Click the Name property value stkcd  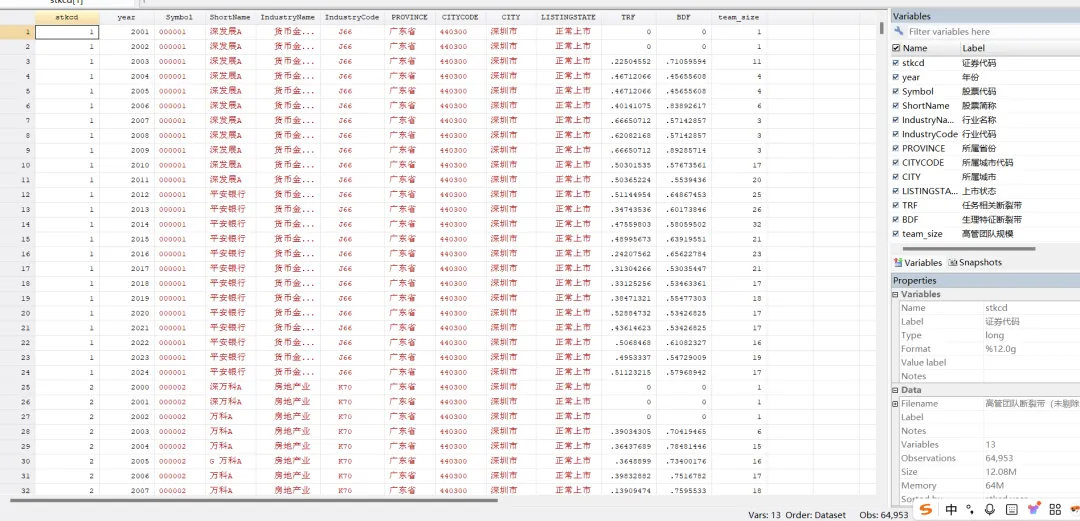click(997, 308)
